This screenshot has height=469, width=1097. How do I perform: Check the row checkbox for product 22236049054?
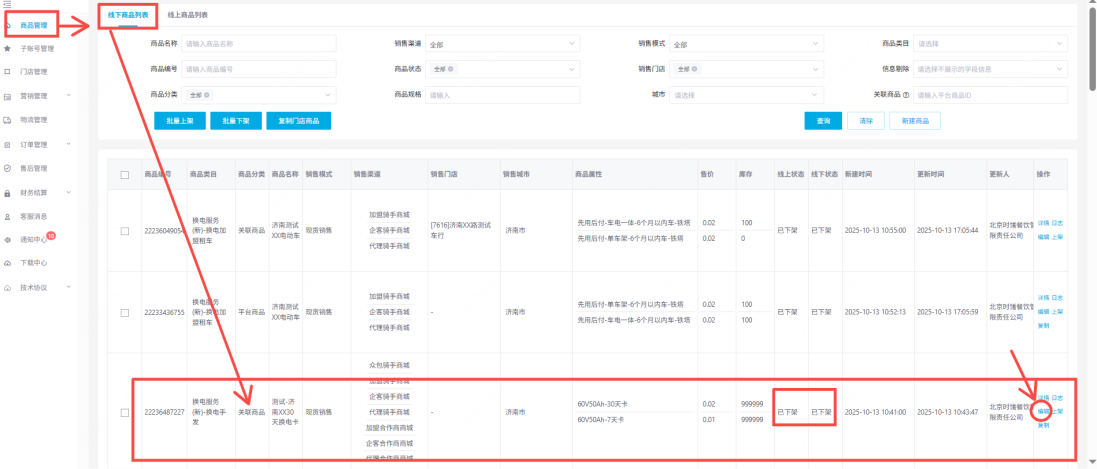pos(125,231)
